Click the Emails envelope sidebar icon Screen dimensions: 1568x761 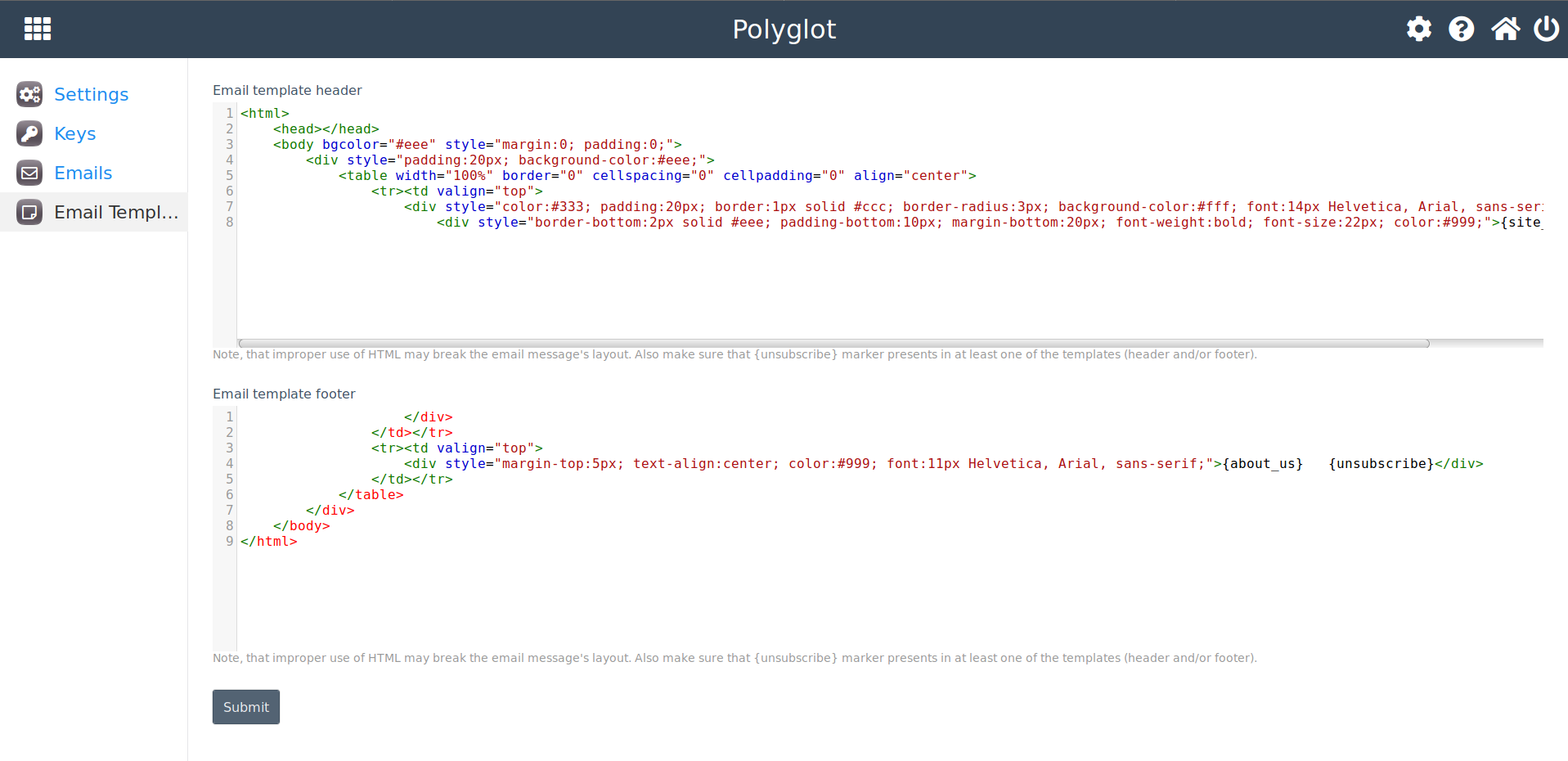click(29, 173)
